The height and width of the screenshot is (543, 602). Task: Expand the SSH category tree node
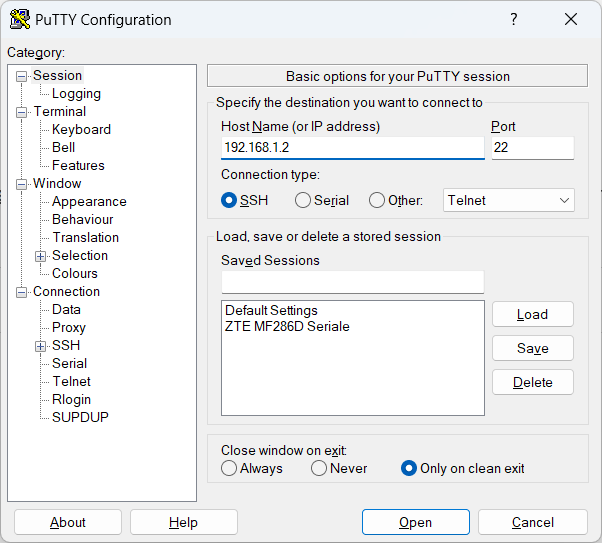[x=41, y=346]
